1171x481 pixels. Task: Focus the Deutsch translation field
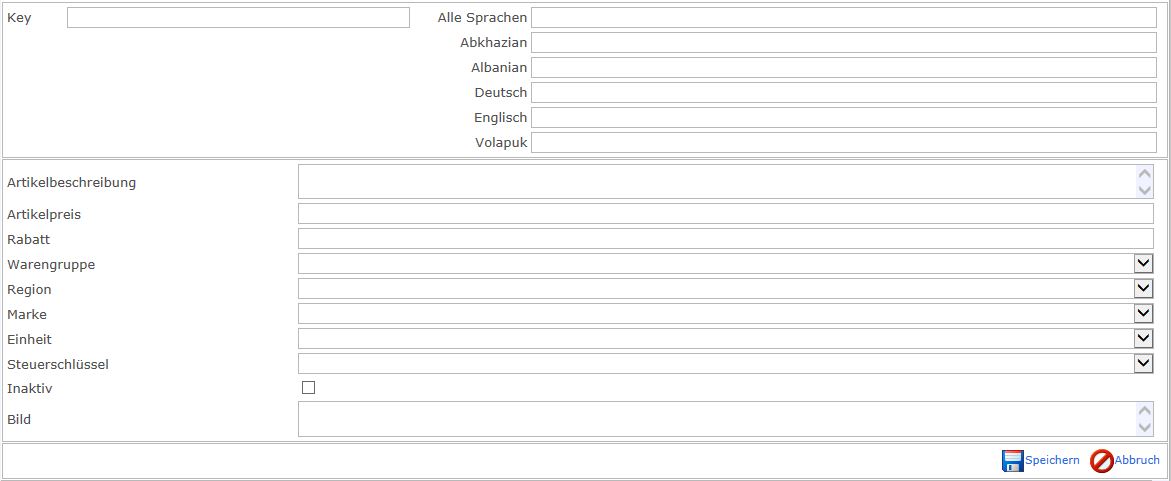[843, 93]
